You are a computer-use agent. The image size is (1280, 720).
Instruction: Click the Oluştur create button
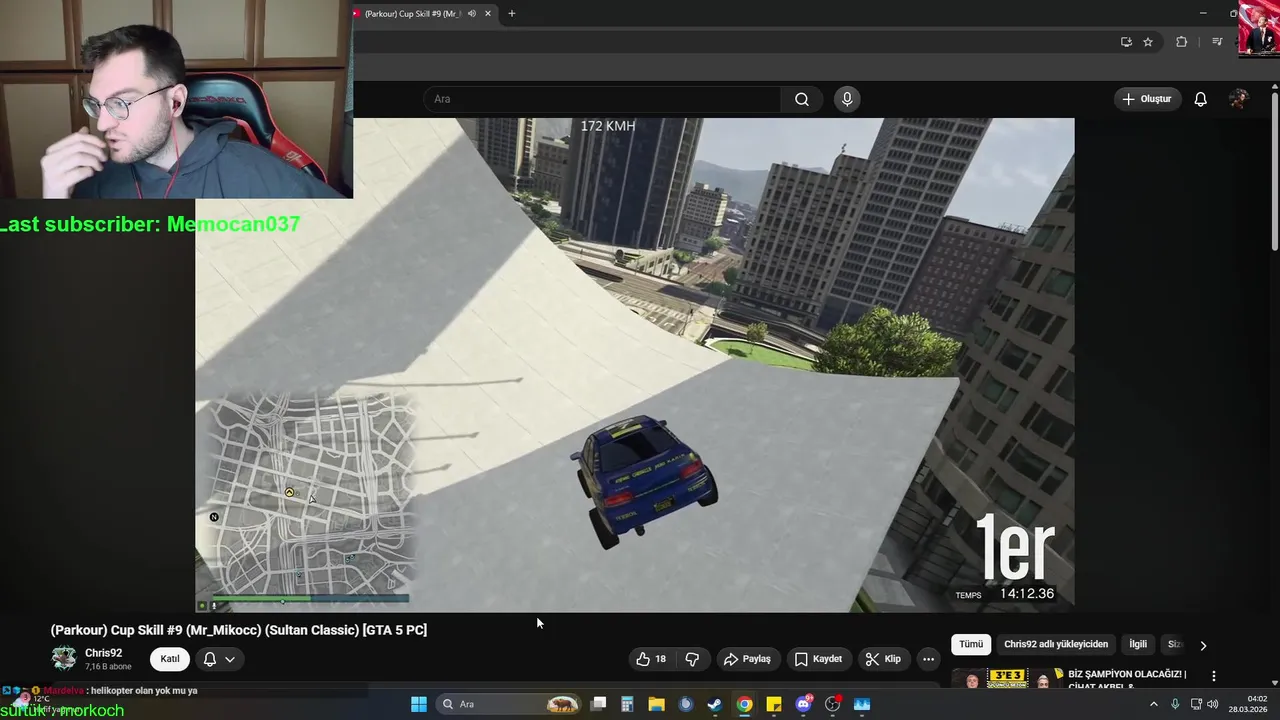[x=1147, y=99]
